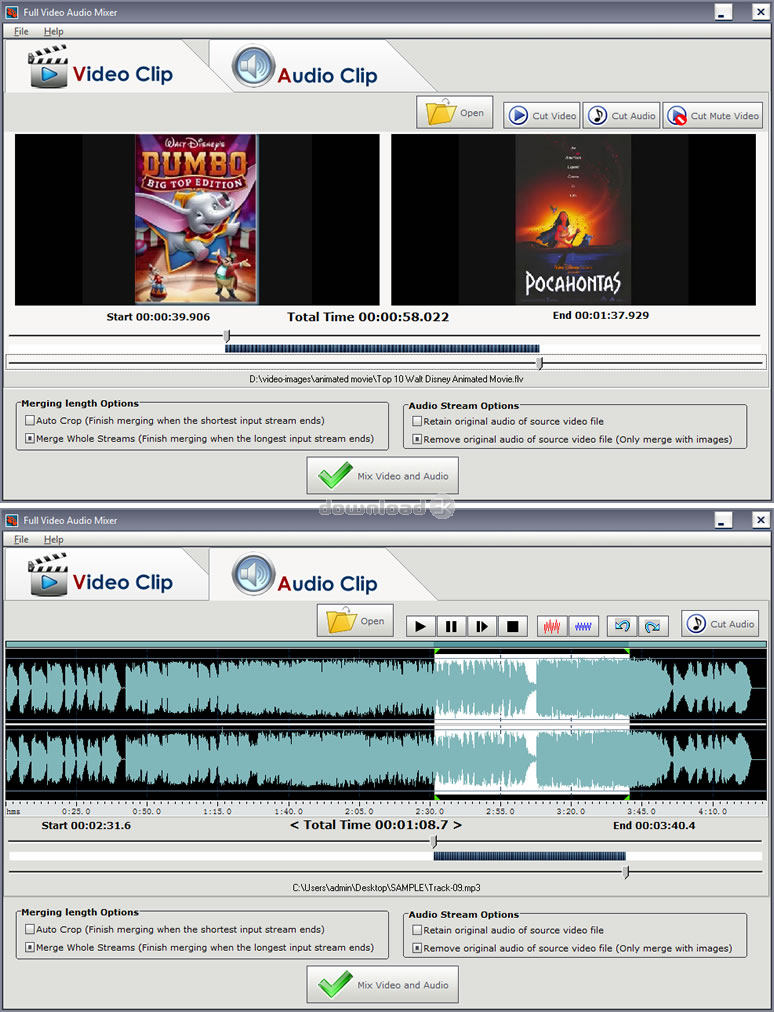
Task: Pause audio playback in the audio toolbar
Action: (x=451, y=626)
